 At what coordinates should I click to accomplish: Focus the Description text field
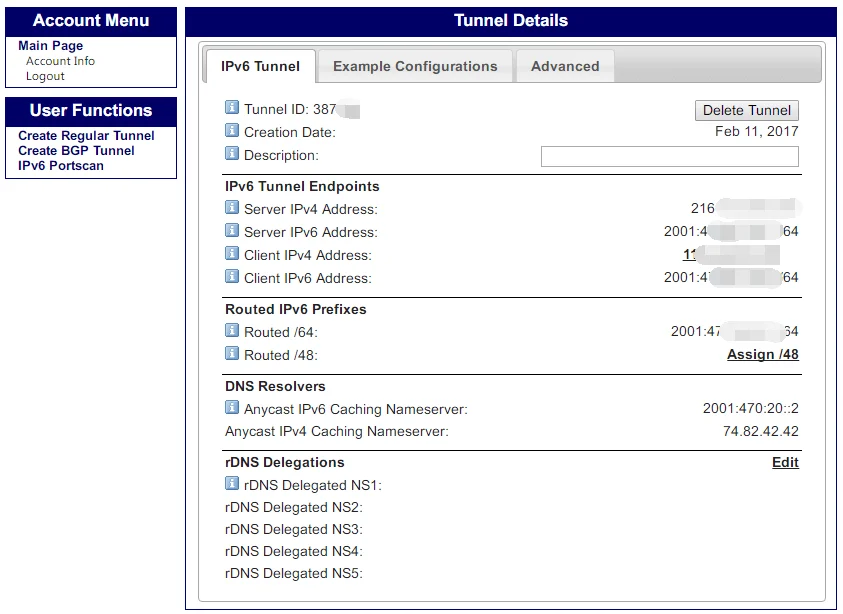click(669, 156)
